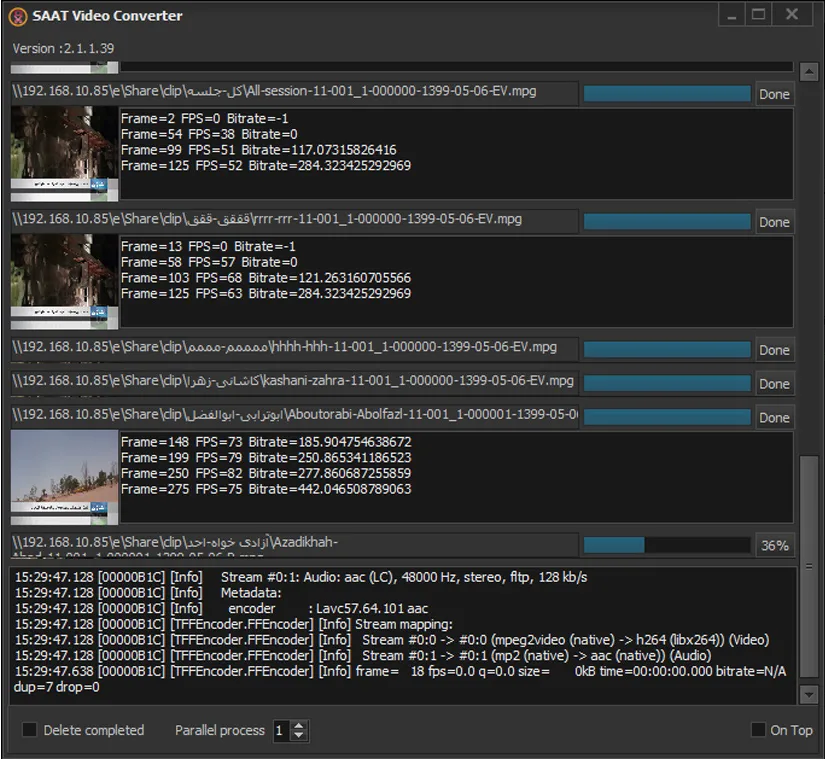Click the Parallel process number field
The image size is (825, 760).
point(282,730)
